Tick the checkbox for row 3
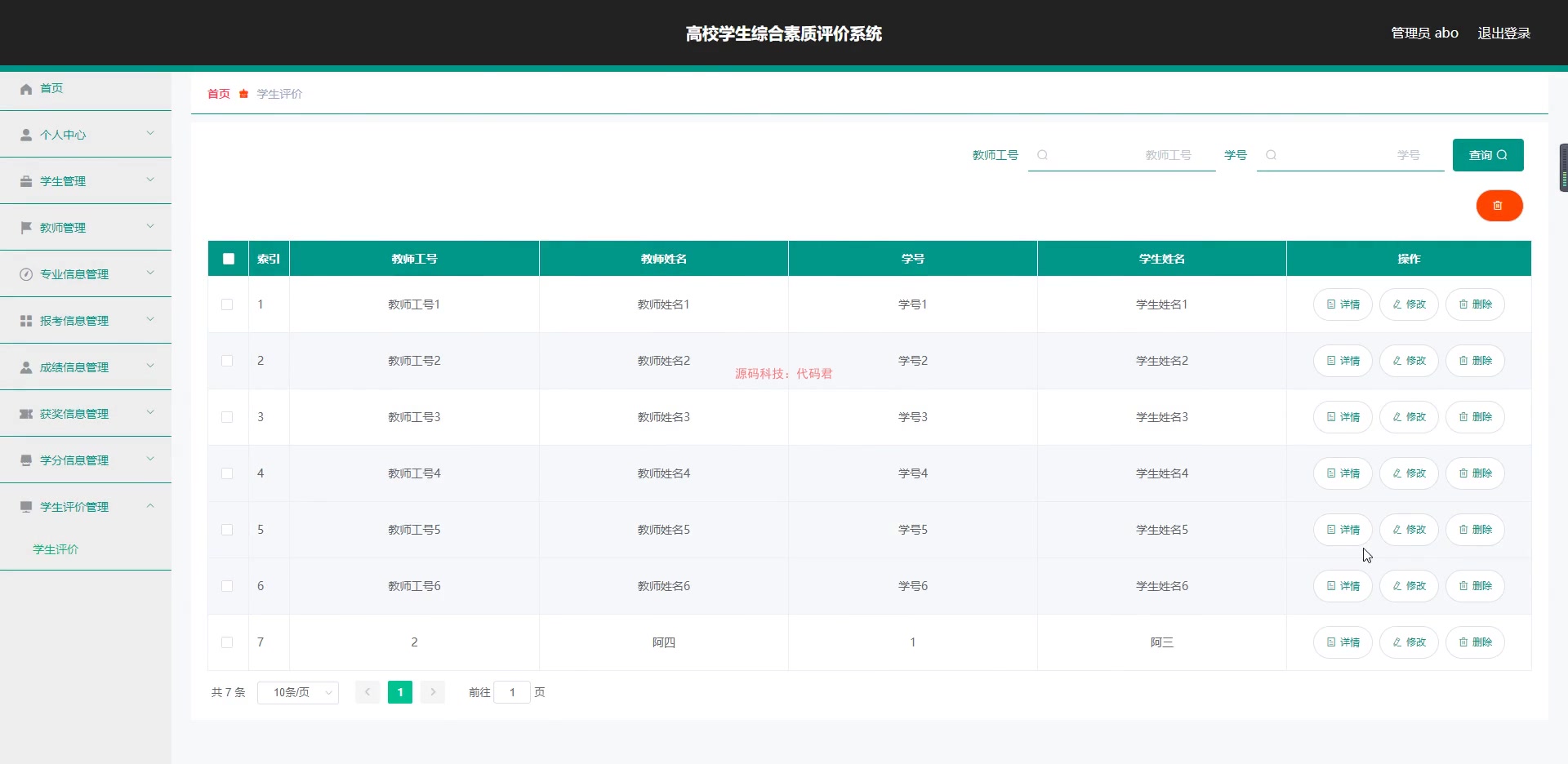The width and height of the screenshot is (1568, 764). (227, 417)
